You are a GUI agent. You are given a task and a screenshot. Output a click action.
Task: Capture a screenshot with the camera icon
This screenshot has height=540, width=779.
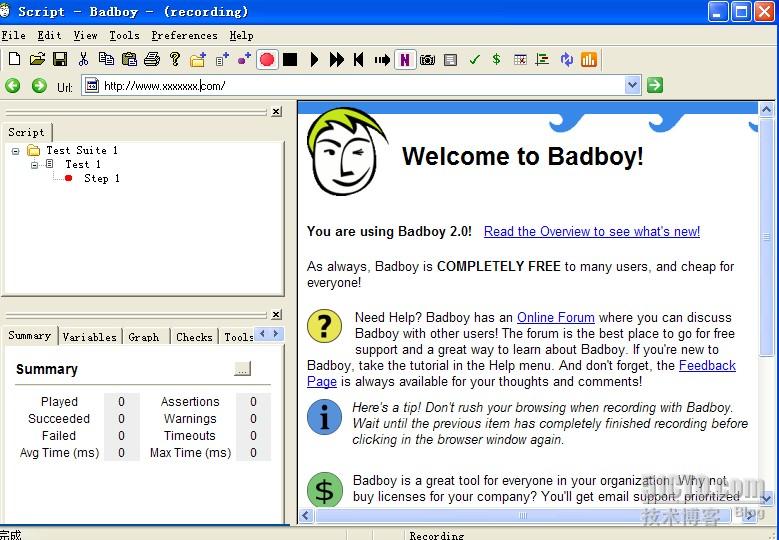pos(427,60)
